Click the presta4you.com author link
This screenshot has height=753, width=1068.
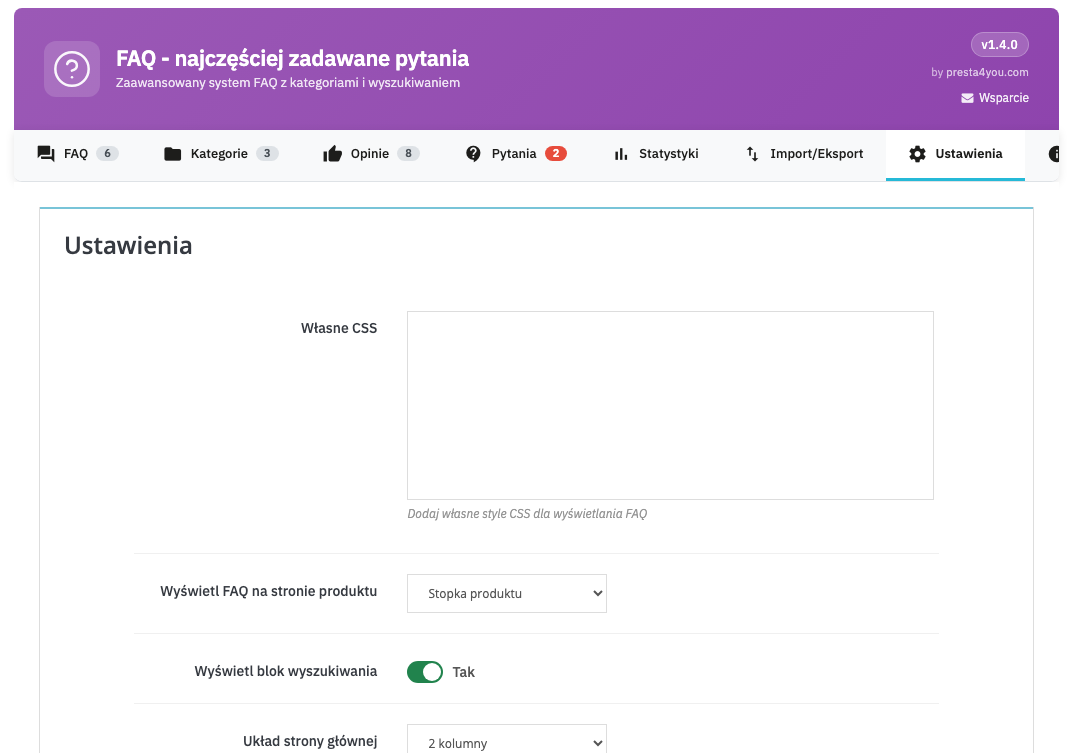987,72
